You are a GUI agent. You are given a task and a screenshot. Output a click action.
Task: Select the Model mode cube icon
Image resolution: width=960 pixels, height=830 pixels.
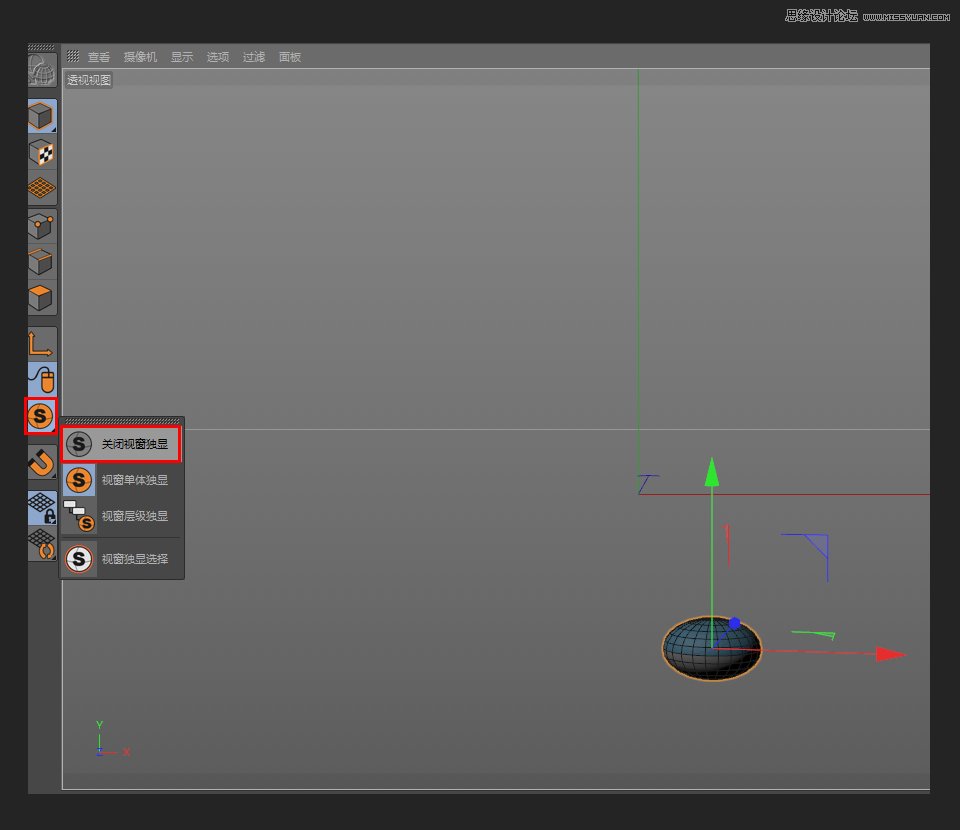(42, 116)
